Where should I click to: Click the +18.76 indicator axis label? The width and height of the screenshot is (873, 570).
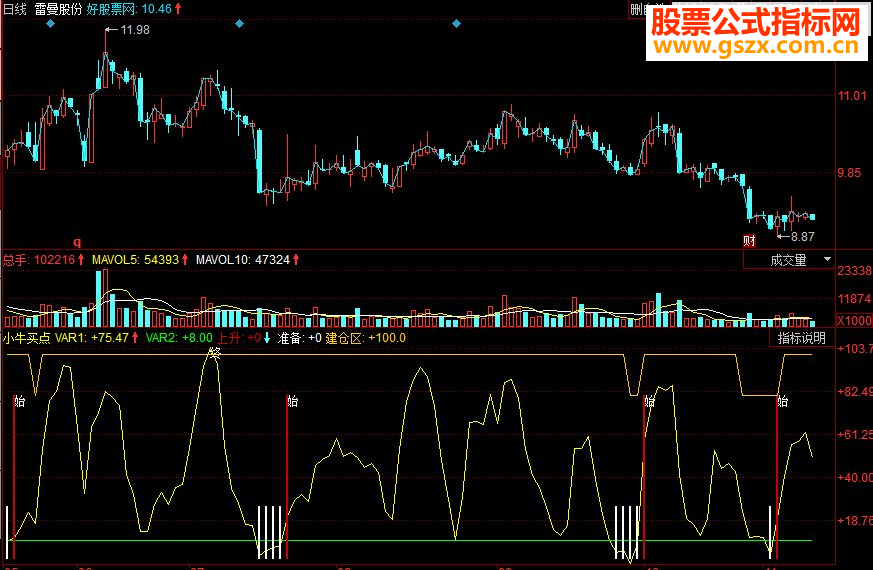point(855,520)
